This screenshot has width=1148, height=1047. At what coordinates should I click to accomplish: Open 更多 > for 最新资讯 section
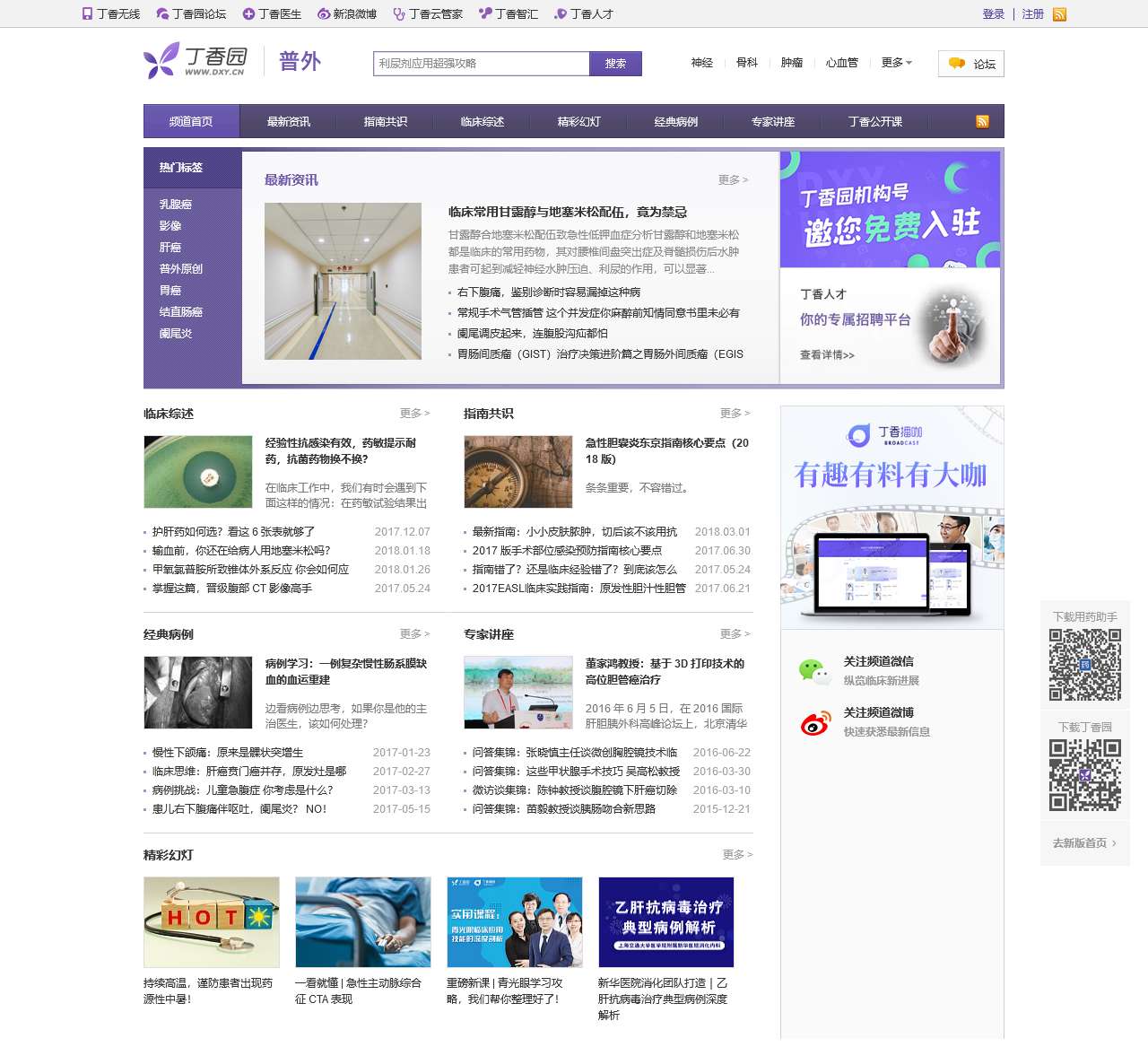[x=733, y=180]
